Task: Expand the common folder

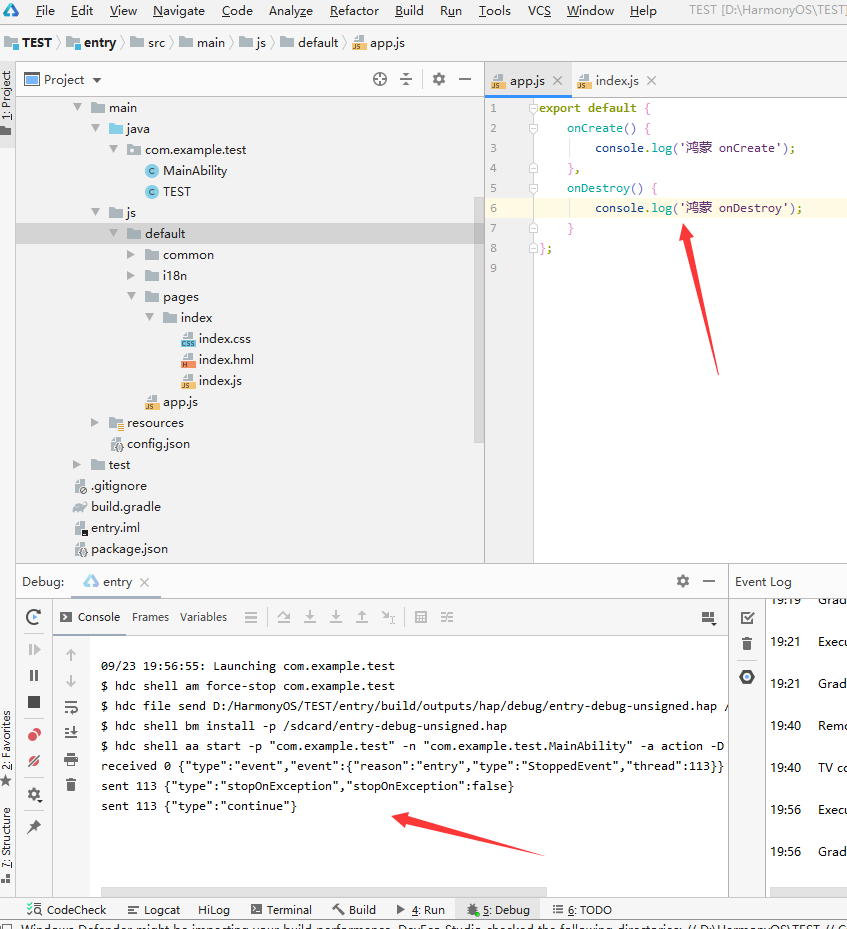Action: tap(131, 254)
